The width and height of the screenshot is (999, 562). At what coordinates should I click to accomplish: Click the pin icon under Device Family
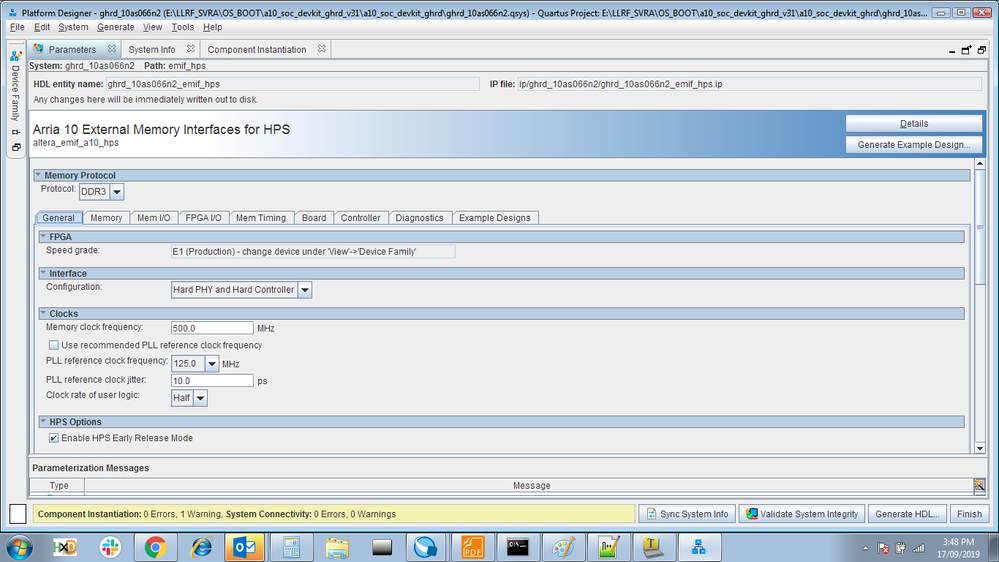(x=16, y=133)
